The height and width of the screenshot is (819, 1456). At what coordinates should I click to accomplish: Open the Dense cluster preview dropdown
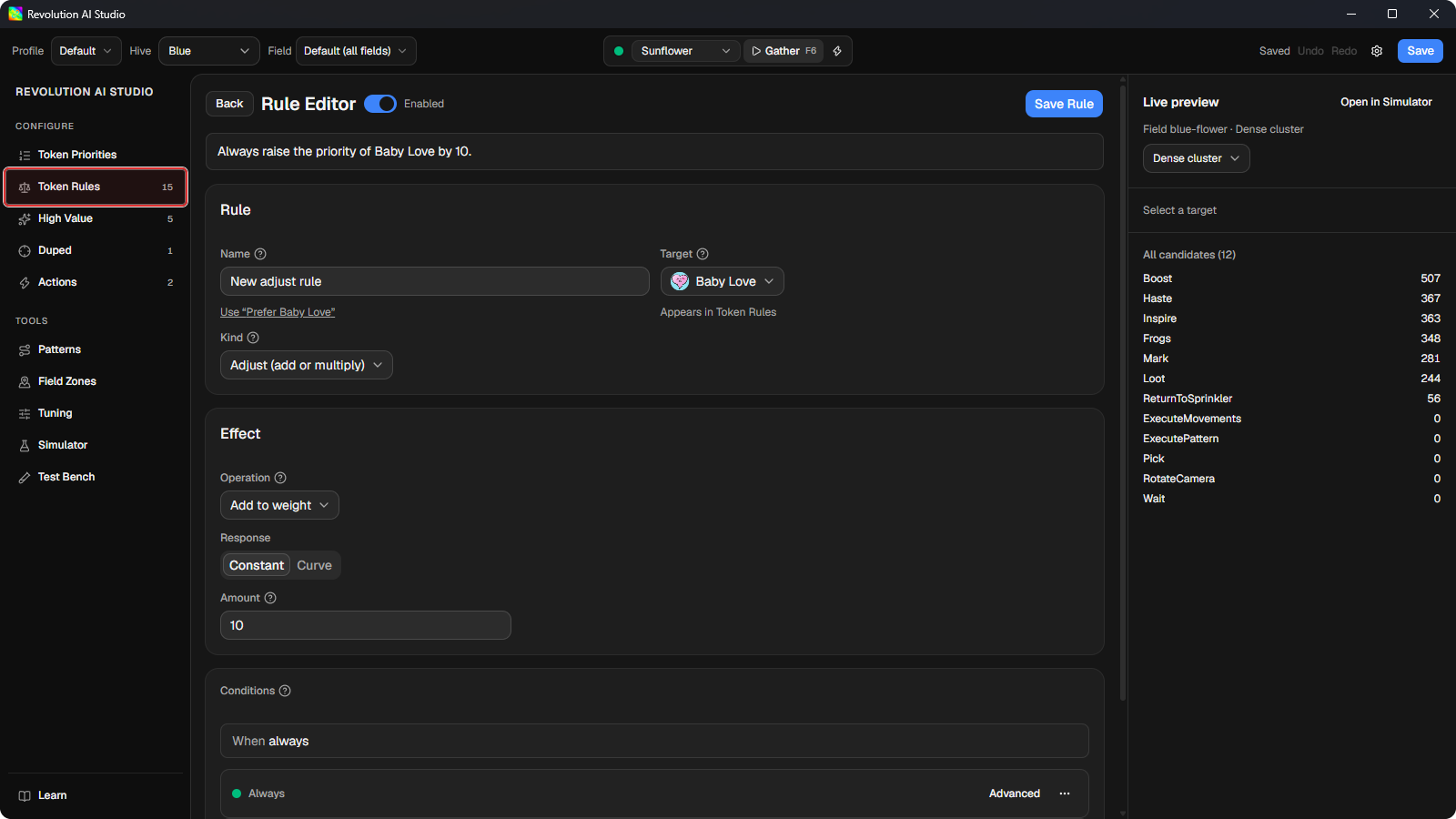click(x=1197, y=158)
